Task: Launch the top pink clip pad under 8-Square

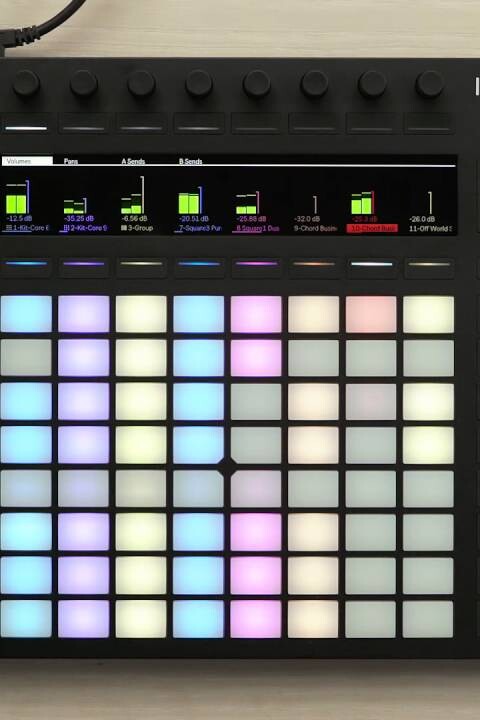Action: [x=256, y=314]
